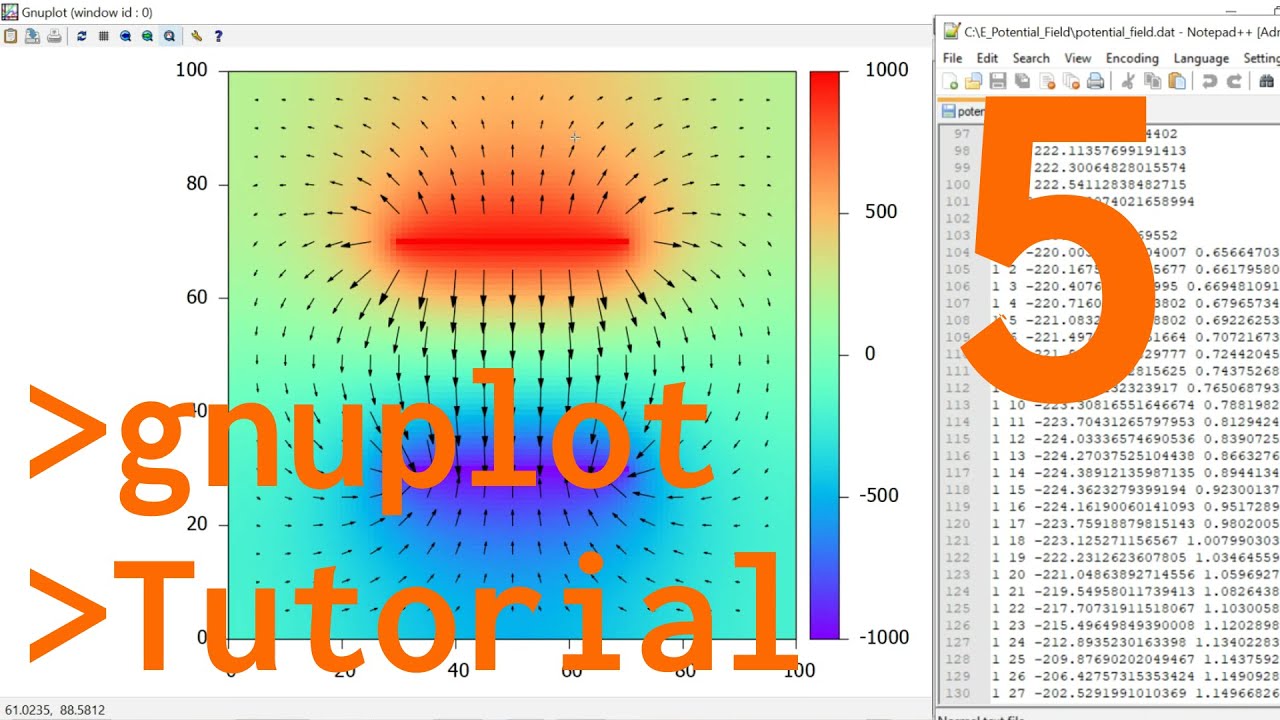Click the Gnuplot export plot to file icon
The width and height of the screenshot is (1280, 720).
32,36
